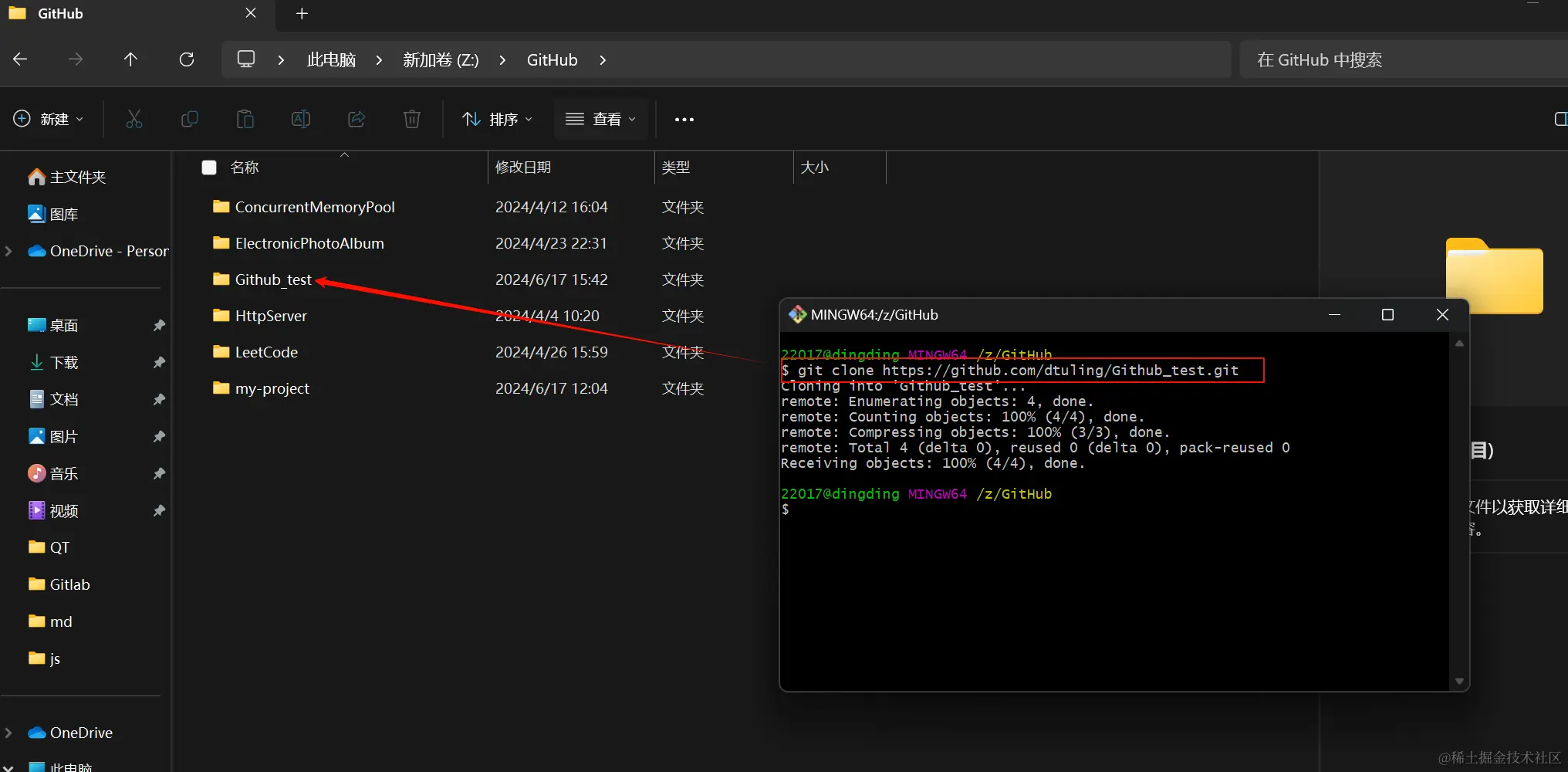Open the QT folder in sidebar
The width and height of the screenshot is (1568, 772).
pyautogui.click(x=49, y=547)
